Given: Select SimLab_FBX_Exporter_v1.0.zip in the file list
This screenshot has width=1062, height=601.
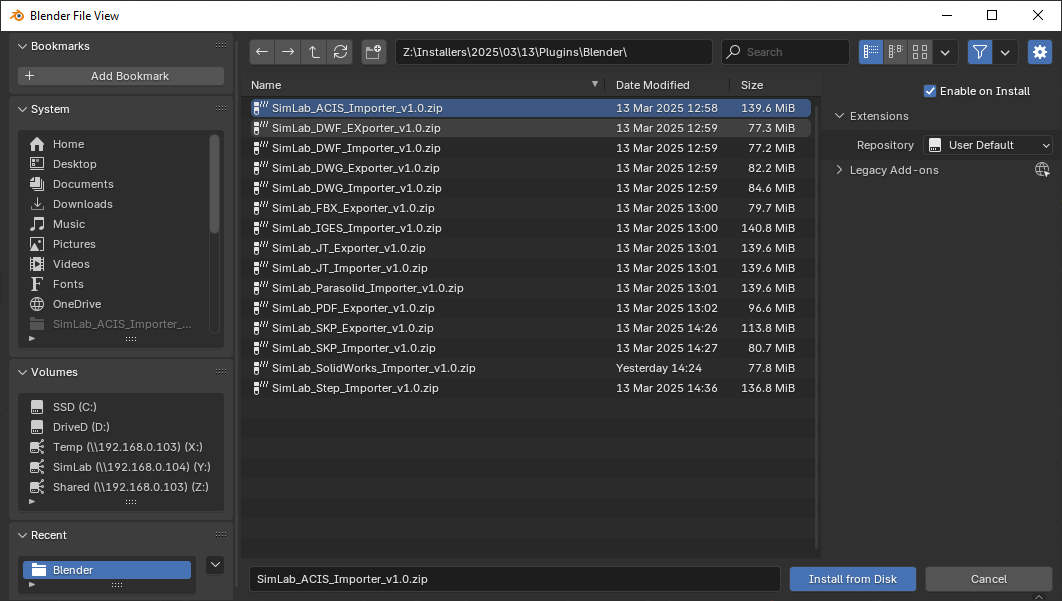Looking at the screenshot, I should [350, 208].
